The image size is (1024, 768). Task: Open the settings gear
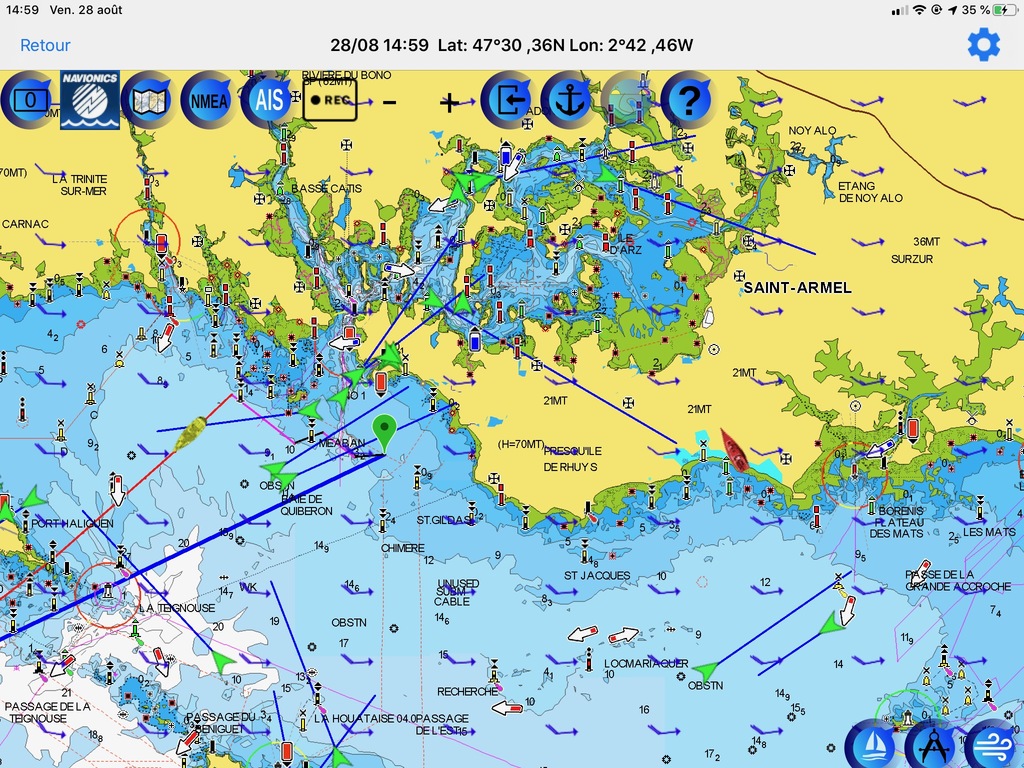[984, 45]
